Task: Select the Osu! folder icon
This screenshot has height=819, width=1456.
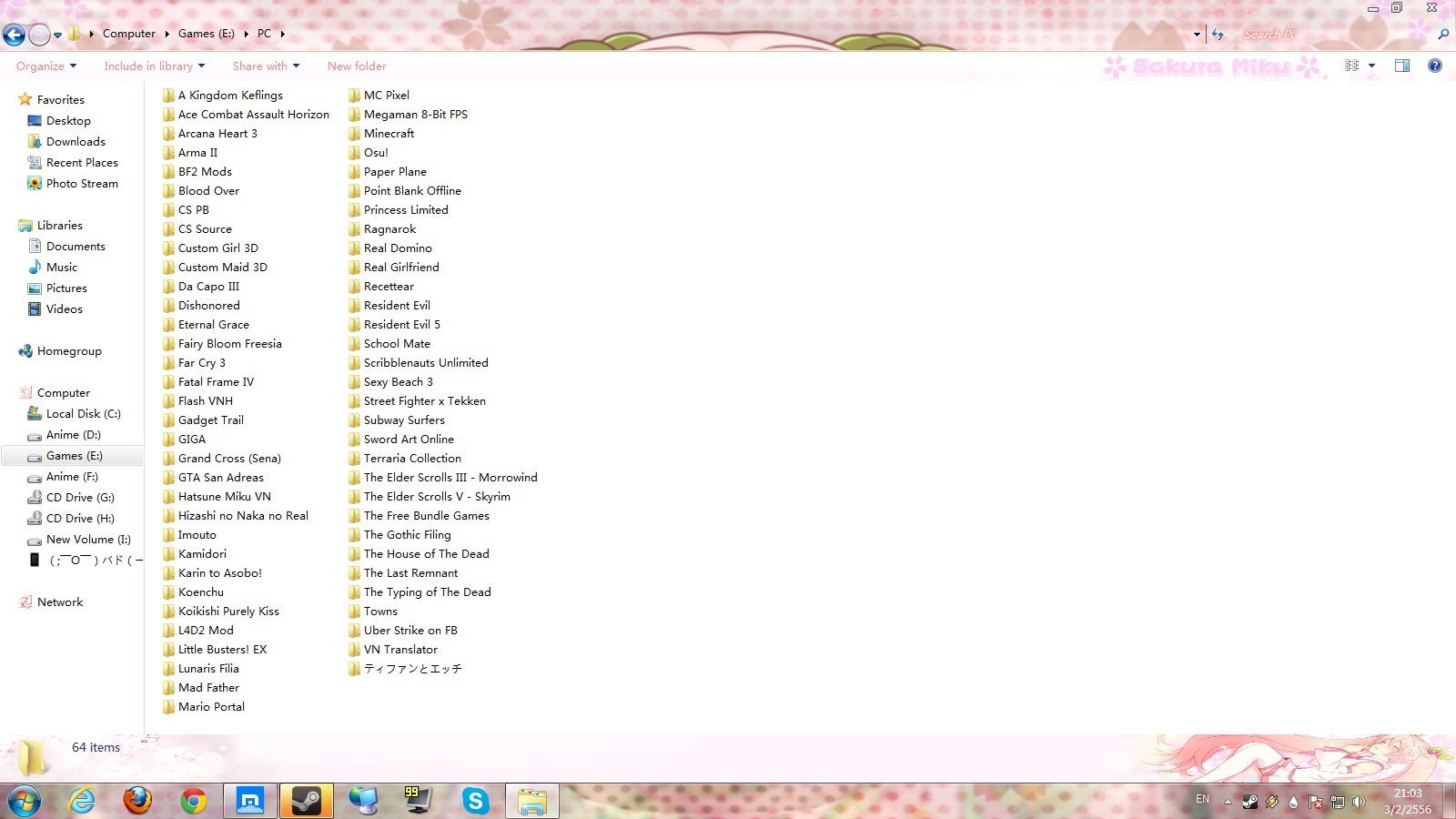Action: pyautogui.click(x=355, y=153)
